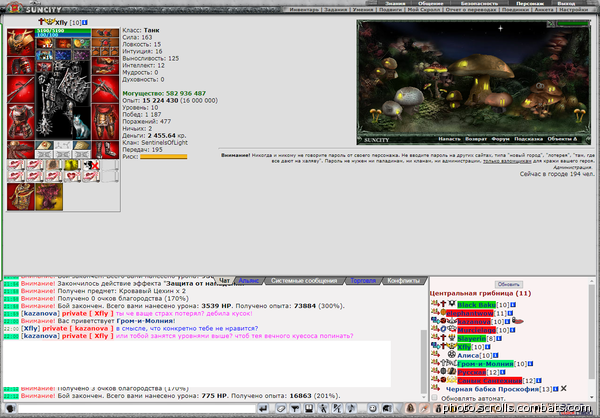Click the bell icon in the bottom toolbar

[410, 408]
